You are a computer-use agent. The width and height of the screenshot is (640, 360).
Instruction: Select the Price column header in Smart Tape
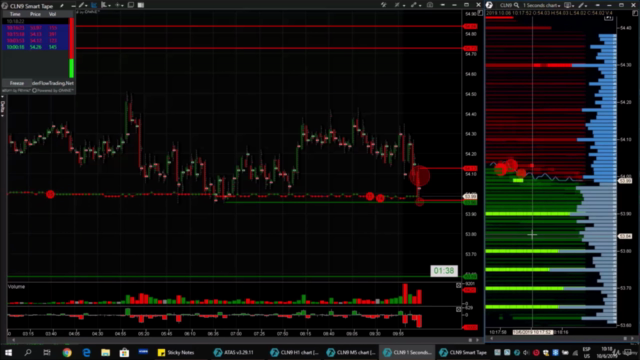pos(35,14)
